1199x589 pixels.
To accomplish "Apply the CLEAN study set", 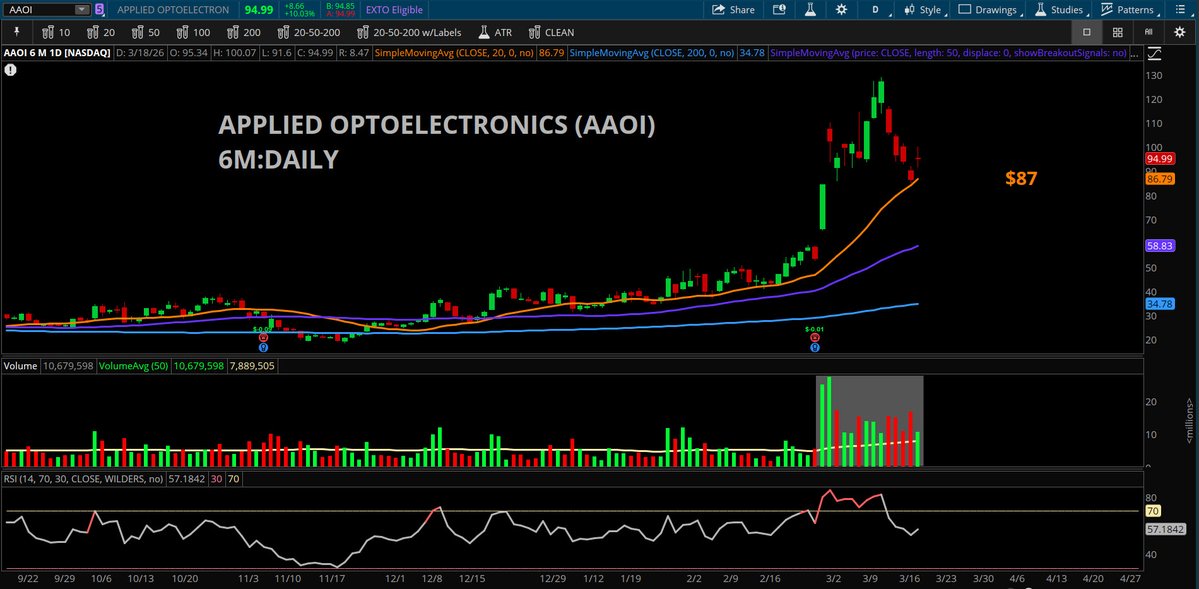I will click(x=551, y=32).
